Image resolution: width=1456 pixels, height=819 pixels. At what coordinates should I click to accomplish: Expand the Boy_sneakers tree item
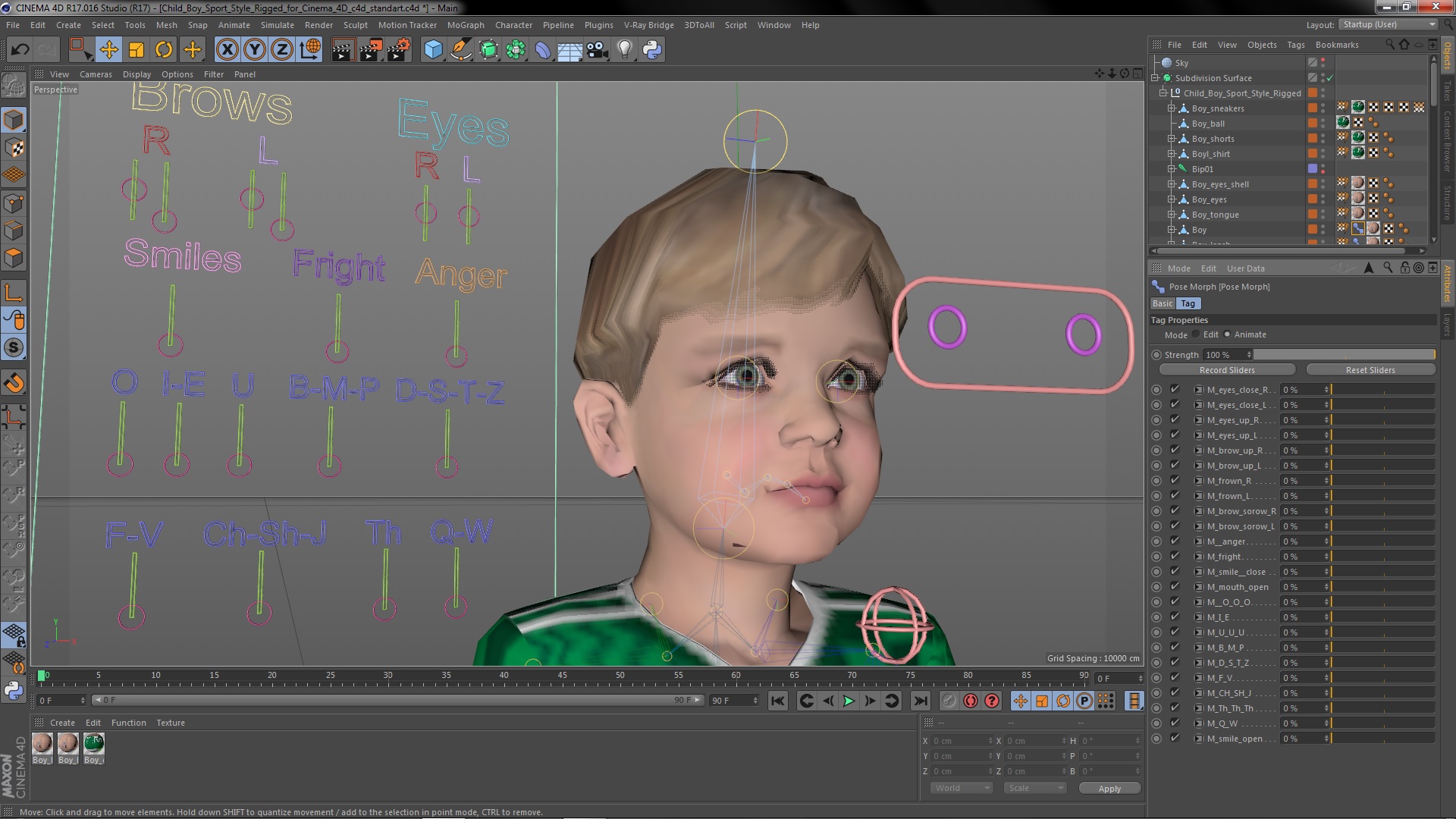(1171, 108)
